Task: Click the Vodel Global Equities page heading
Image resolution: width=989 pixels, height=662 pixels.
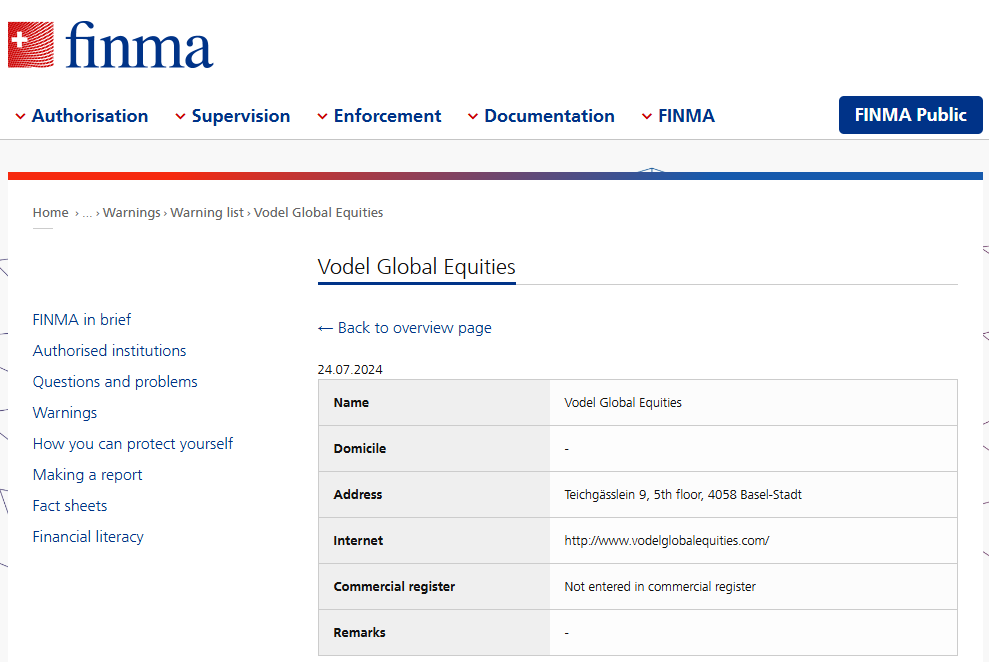Action: click(416, 267)
